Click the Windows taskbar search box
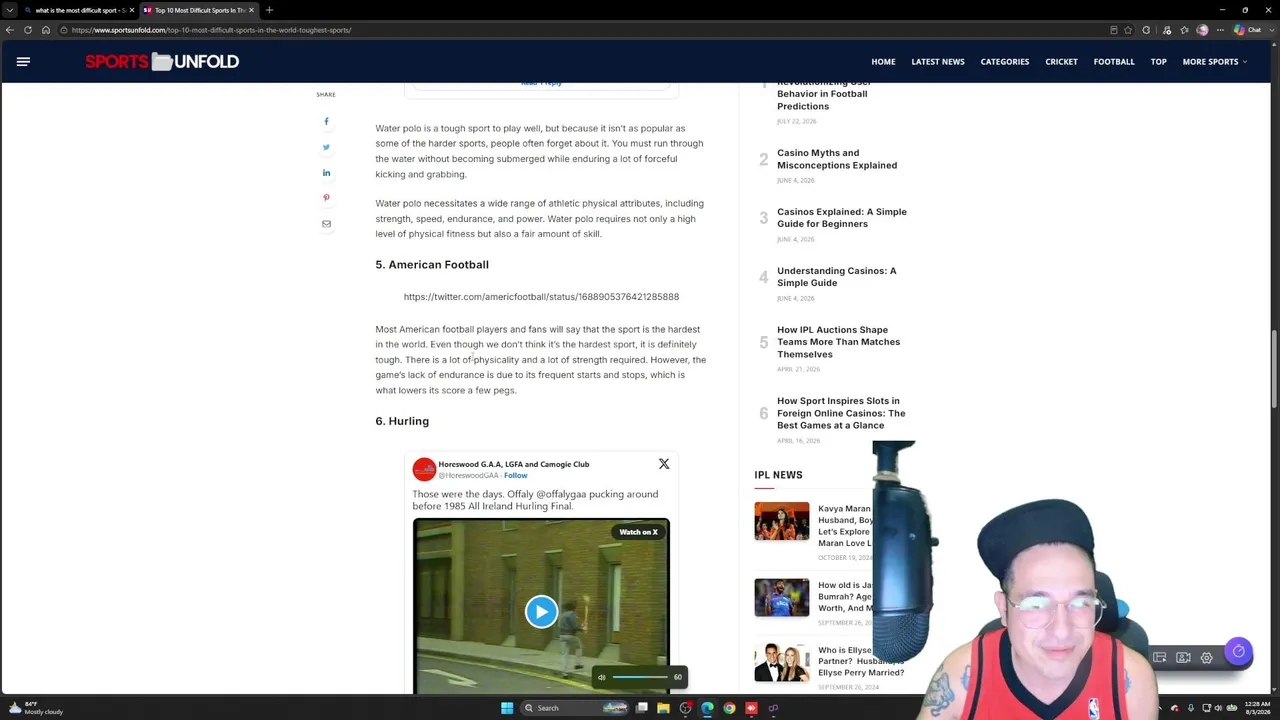This screenshot has width=1280, height=720. (x=576, y=708)
